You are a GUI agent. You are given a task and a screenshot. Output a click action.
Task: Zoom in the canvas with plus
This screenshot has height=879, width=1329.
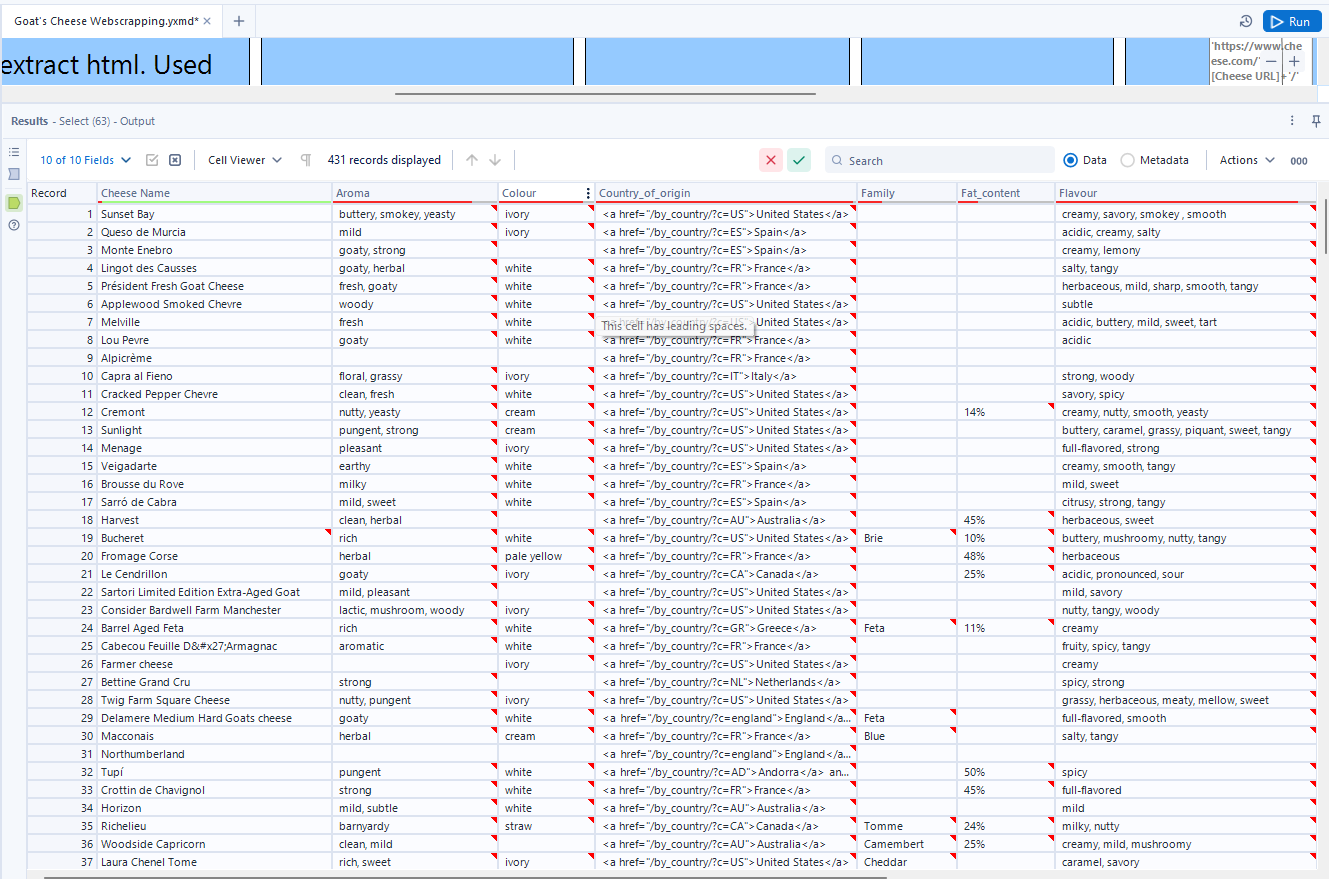pos(1295,61)
